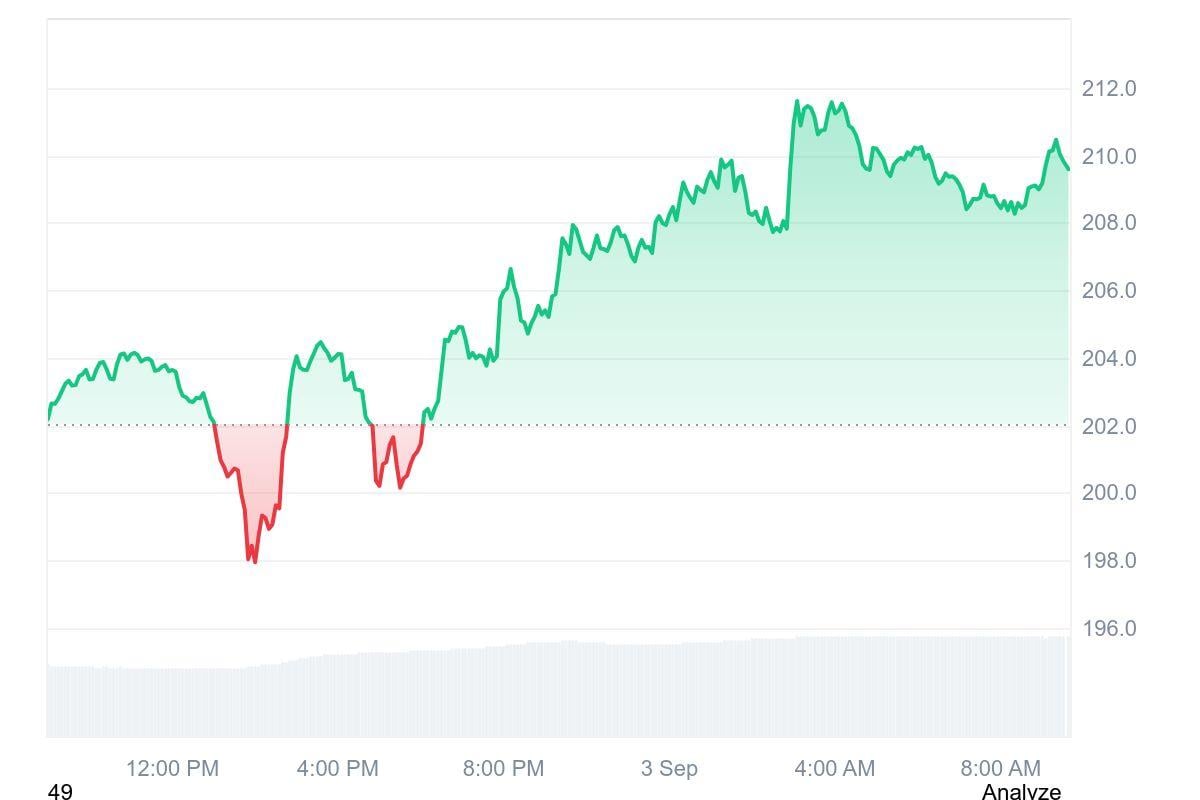The width and height of the screenshot is (1200, 800).
Task: Click the second smaller red dip area
Action: 396,455
